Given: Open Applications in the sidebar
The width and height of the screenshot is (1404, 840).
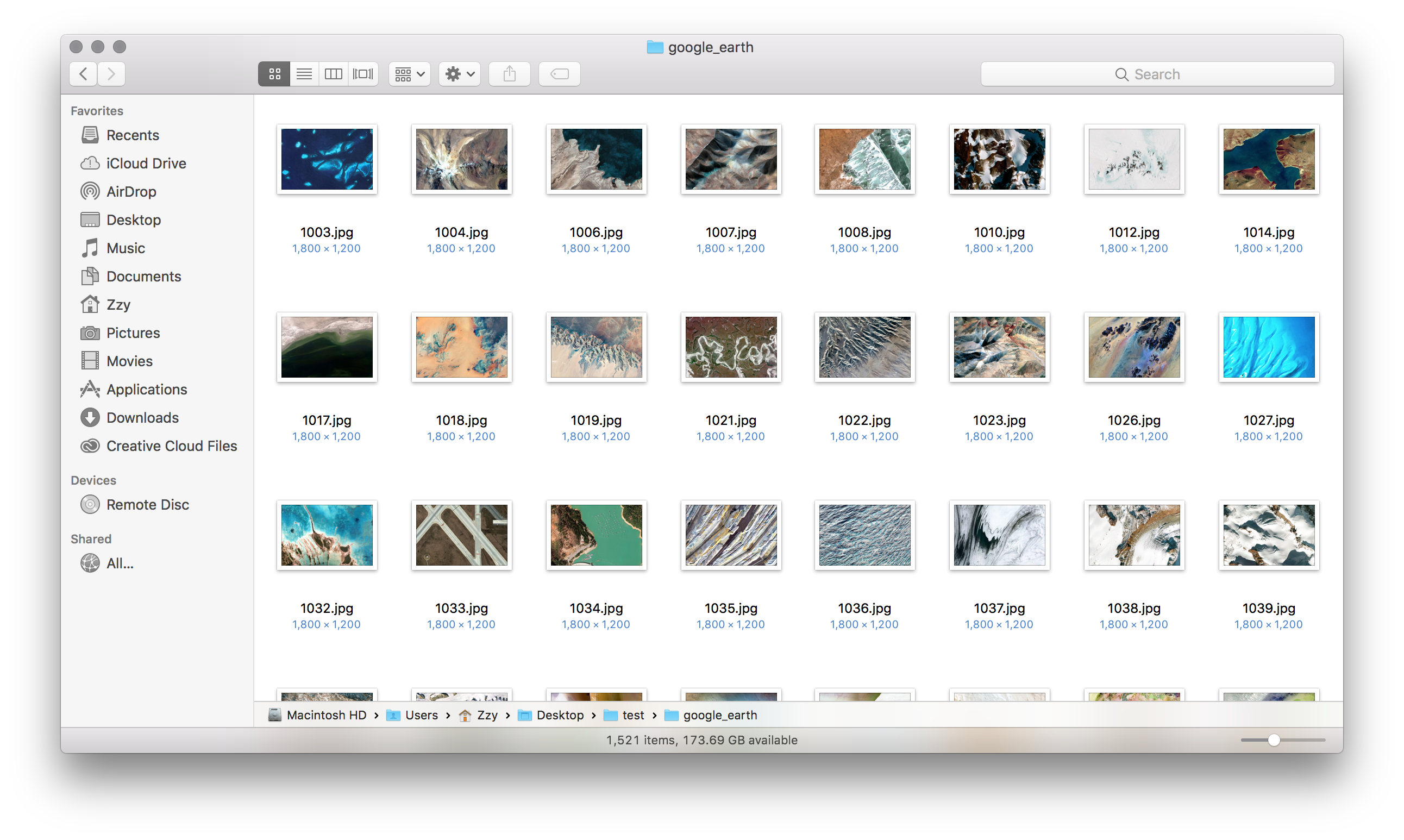Looking at the screenshot, I should tap(134, 390).
